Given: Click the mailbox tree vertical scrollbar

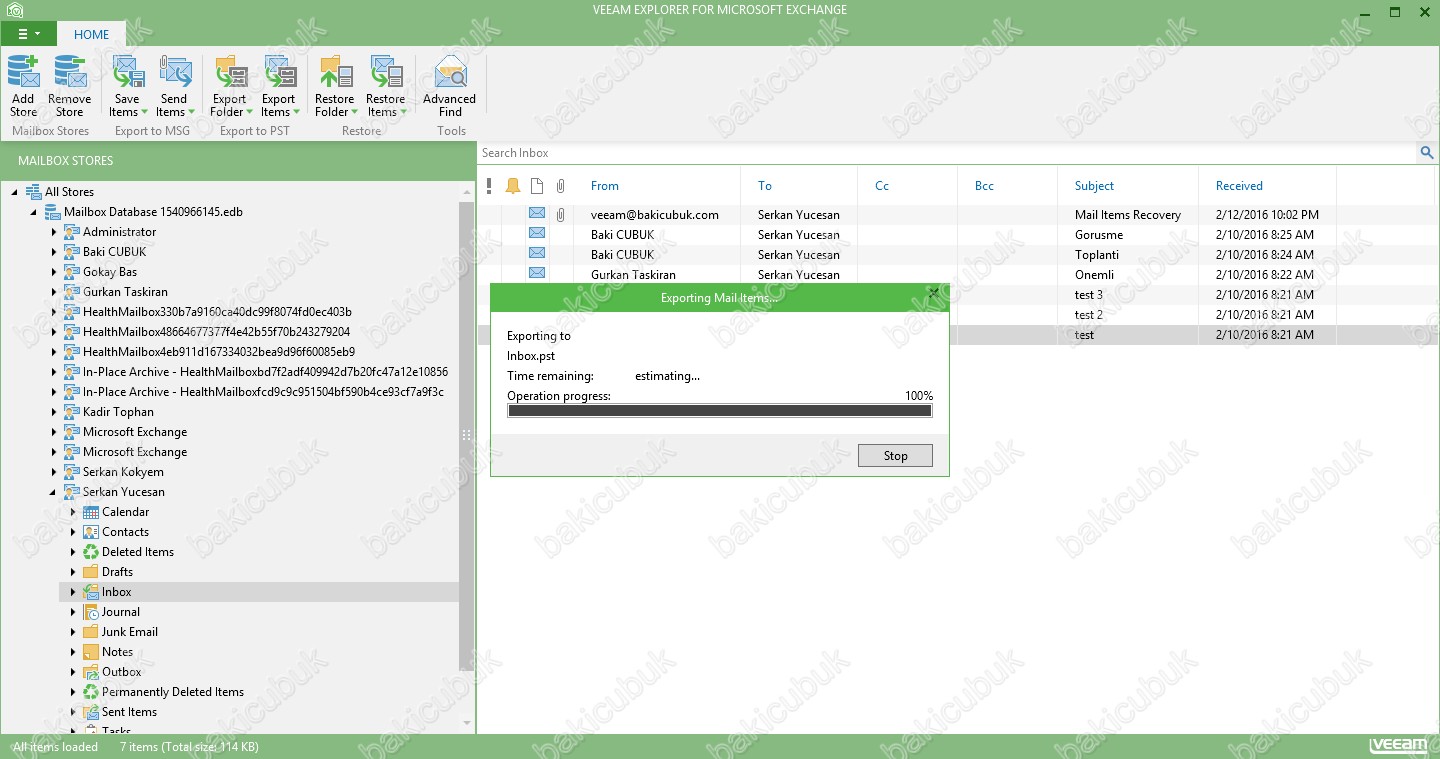Looking at the screenshot, I should pos(467,435).
